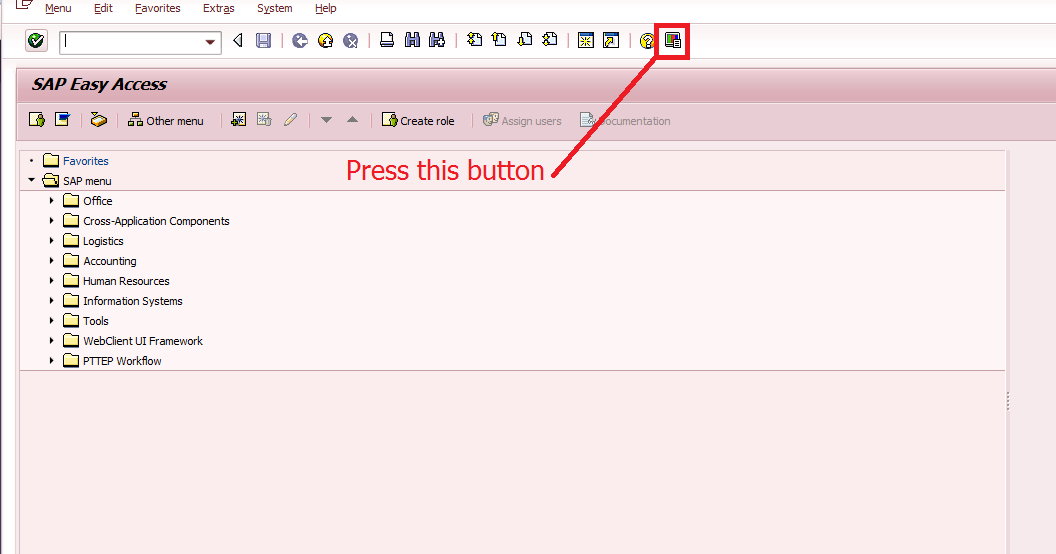This screenshot has width=1056, height=554.
Task: Select the Favorites folder in tree
Action: tap(86, 161)
